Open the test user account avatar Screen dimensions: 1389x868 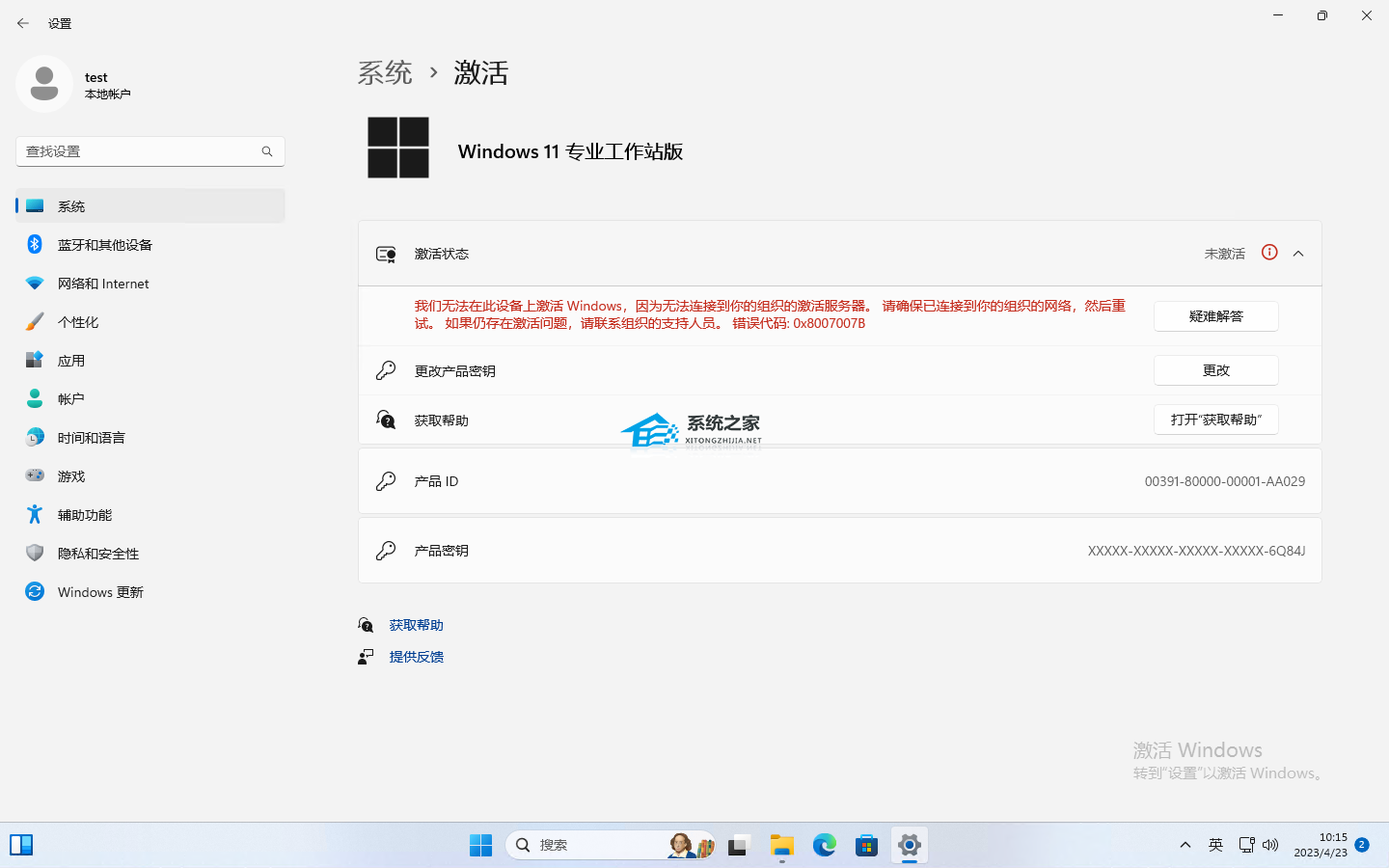44,84
